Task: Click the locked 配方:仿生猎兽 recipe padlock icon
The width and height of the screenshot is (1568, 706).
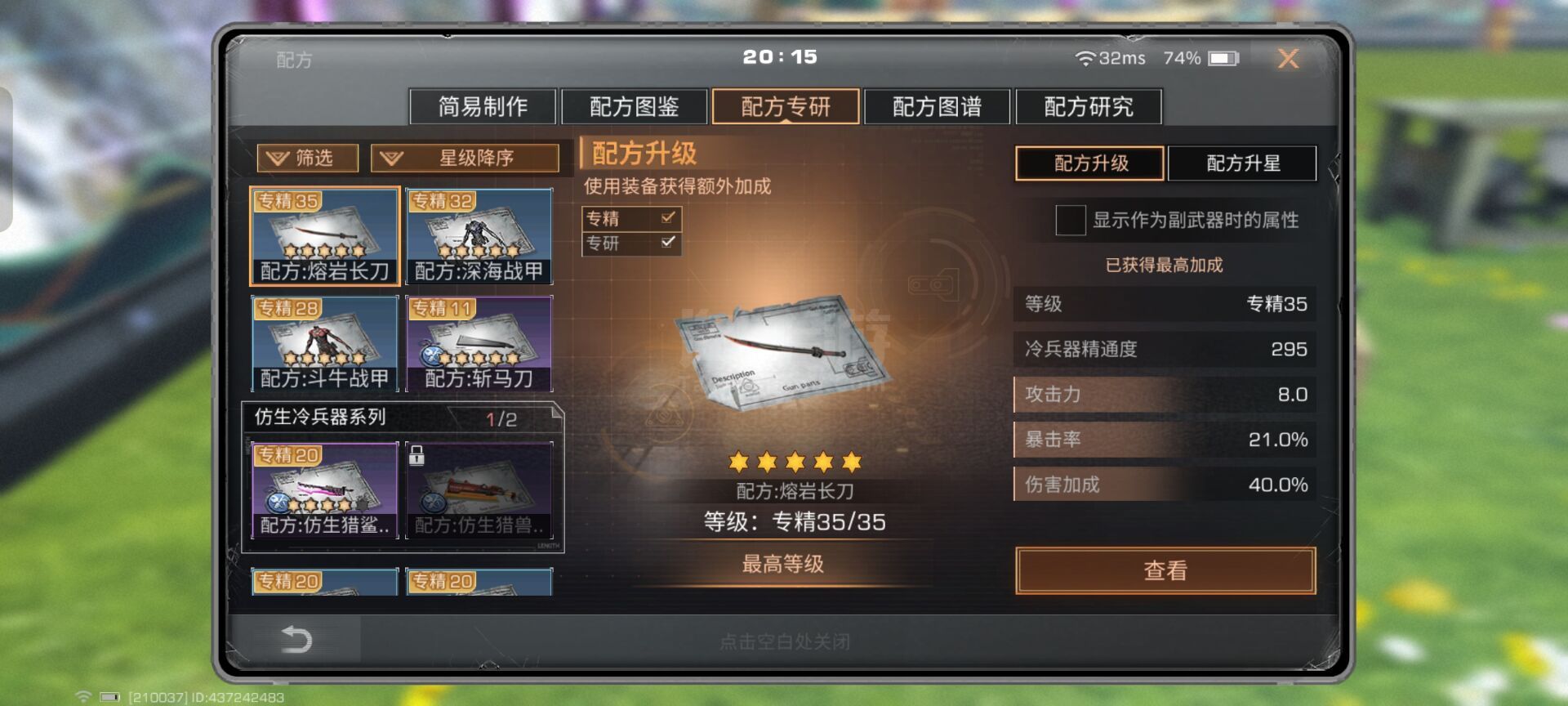Action: point(416,455)
